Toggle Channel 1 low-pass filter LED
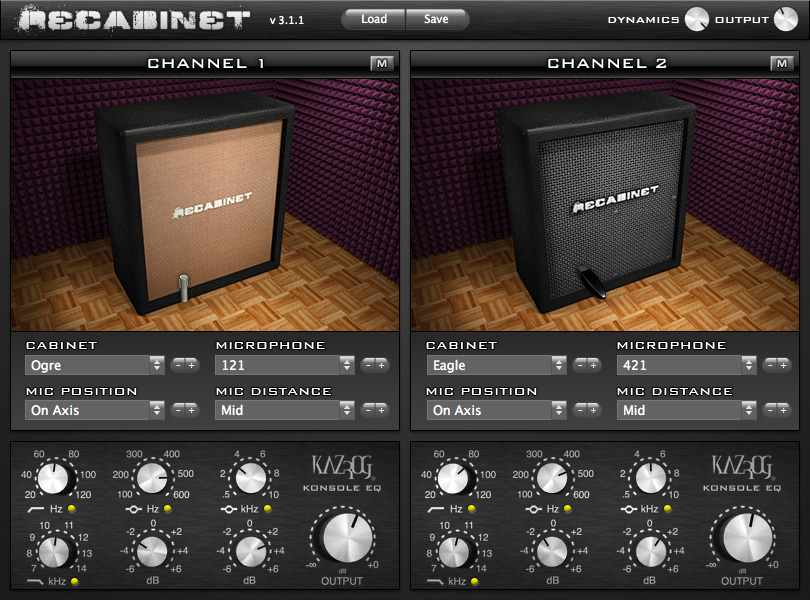 point(75,581)
